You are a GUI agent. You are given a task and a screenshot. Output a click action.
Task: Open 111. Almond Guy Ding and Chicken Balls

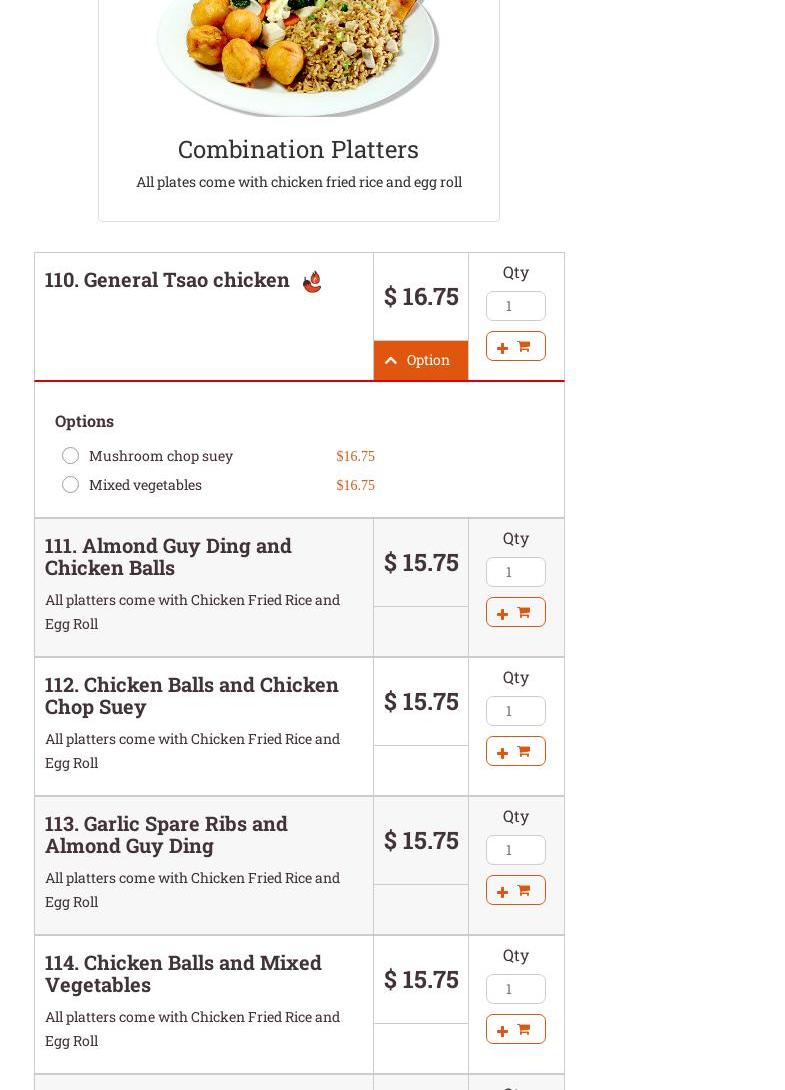[168, 556]
